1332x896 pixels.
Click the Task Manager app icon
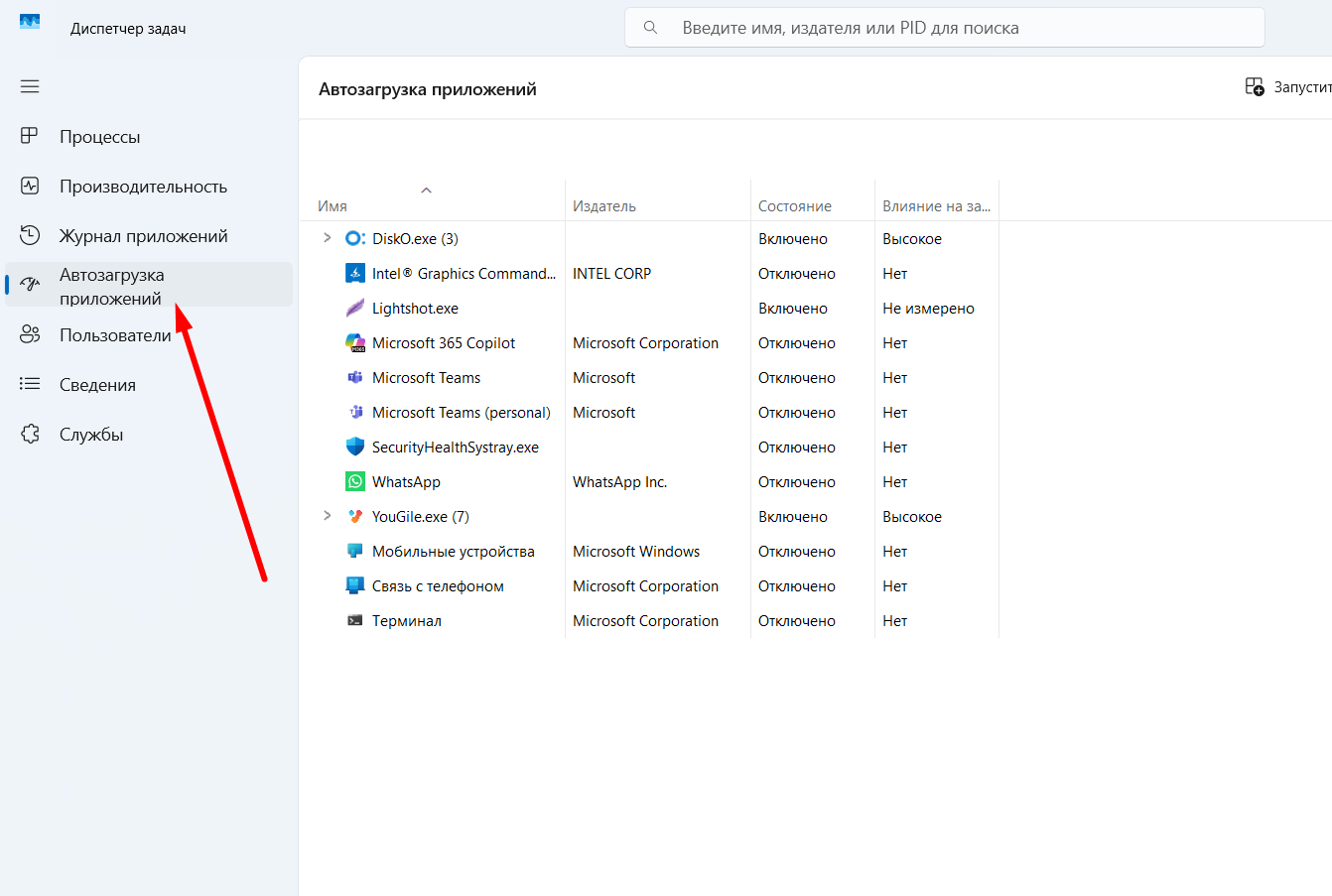pos(30,22)
